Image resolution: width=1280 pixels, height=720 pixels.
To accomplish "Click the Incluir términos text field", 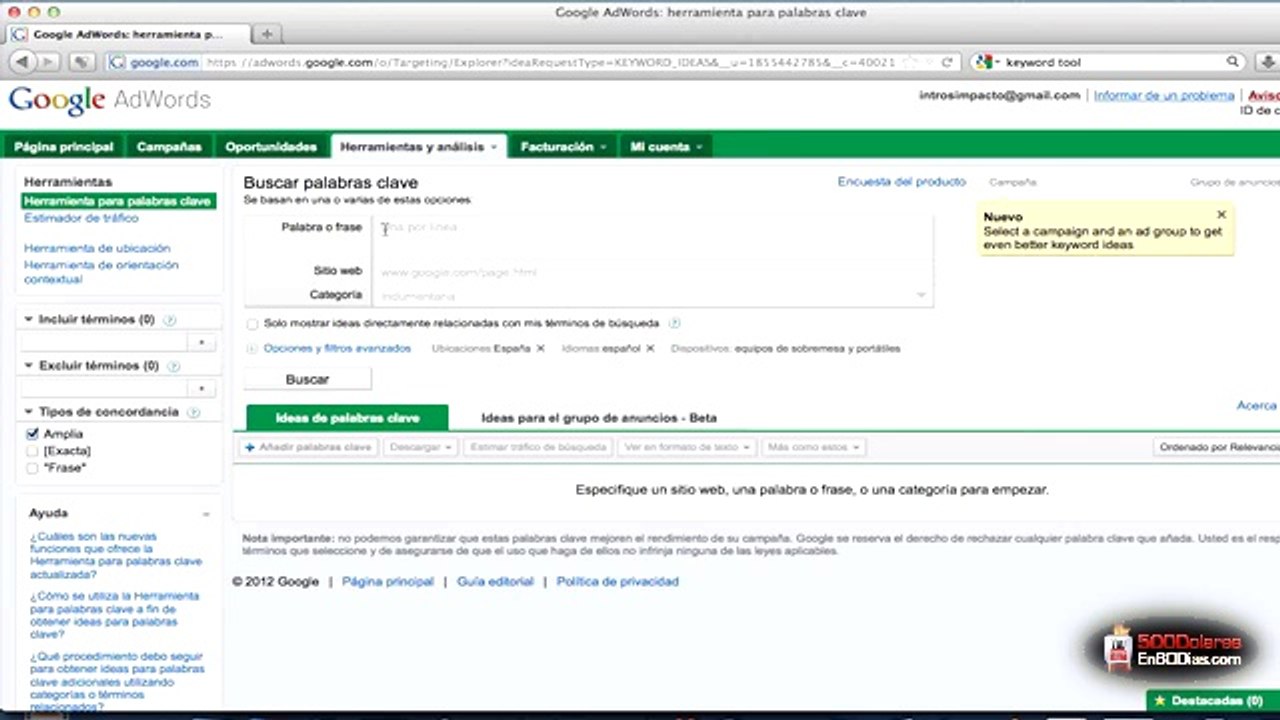I will click(104, 342).
